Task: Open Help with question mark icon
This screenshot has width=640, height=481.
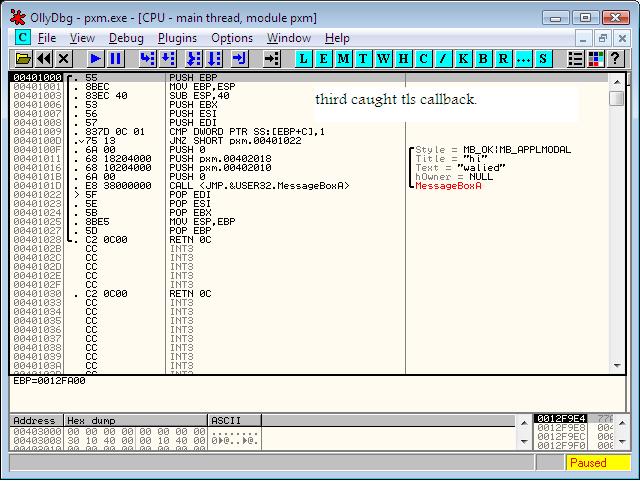Action: click(616, 59)
